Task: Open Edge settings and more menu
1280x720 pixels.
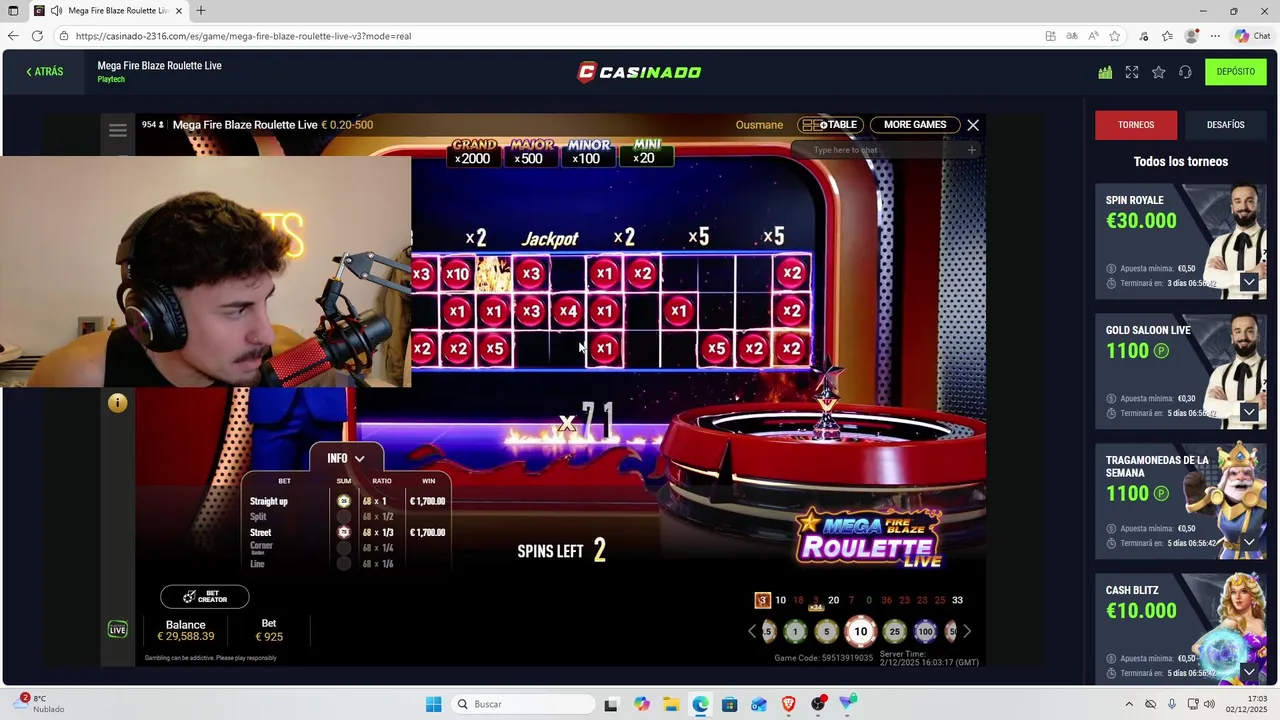Action: pos(1215,36)
